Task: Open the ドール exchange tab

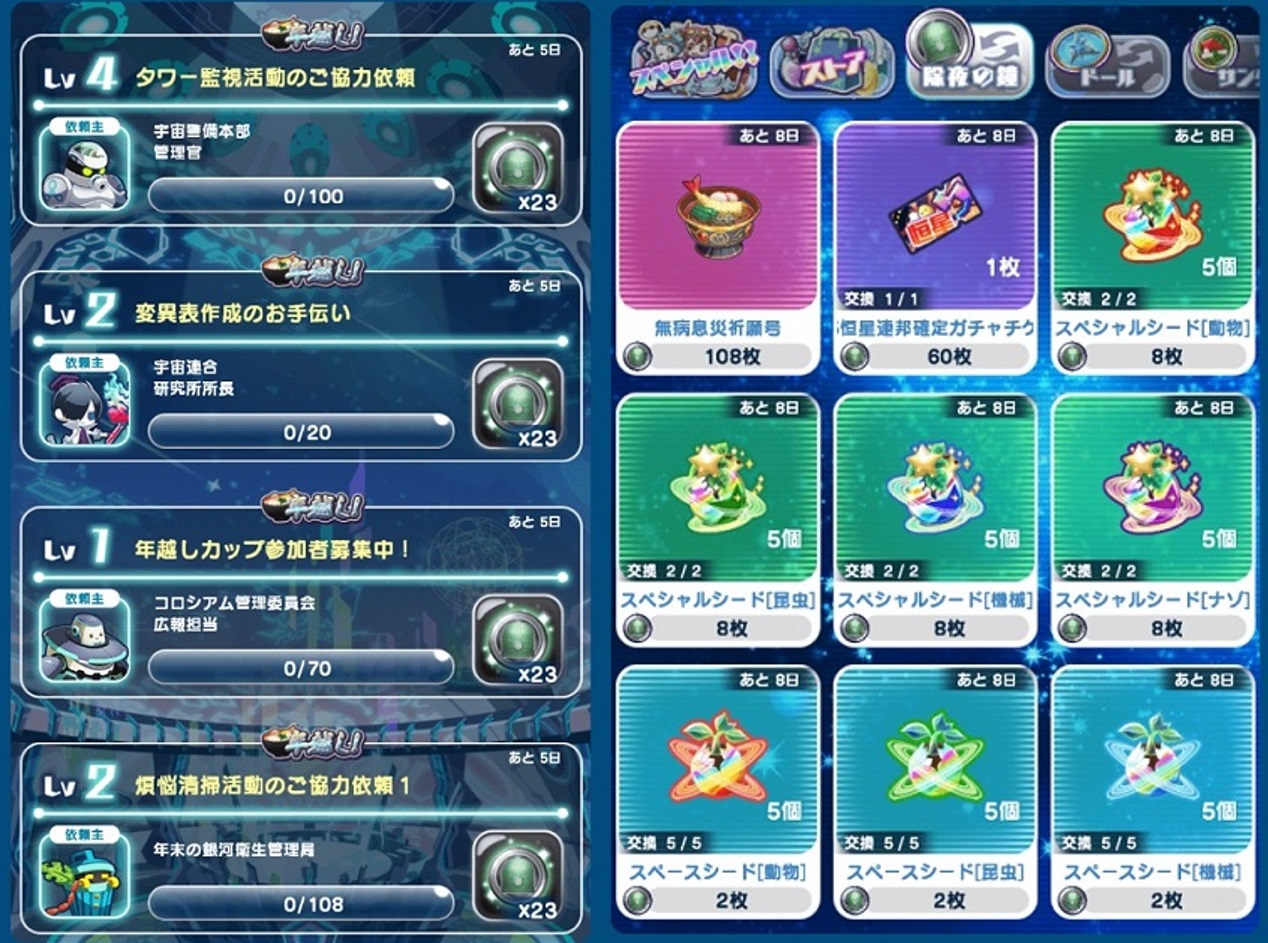Action: [x=1107, y=64]
